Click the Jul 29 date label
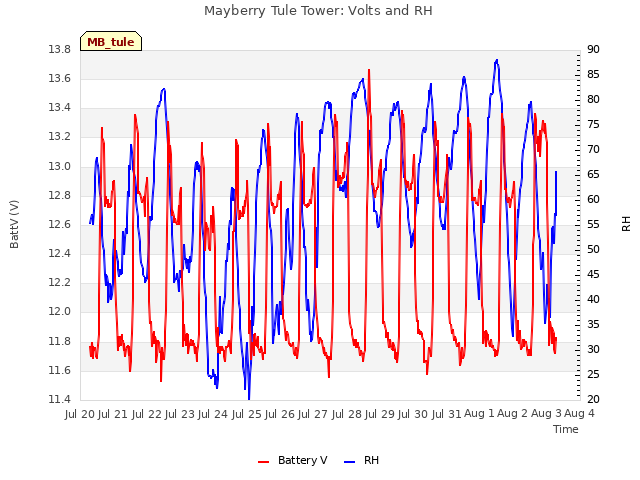 [x=380, y=414]
